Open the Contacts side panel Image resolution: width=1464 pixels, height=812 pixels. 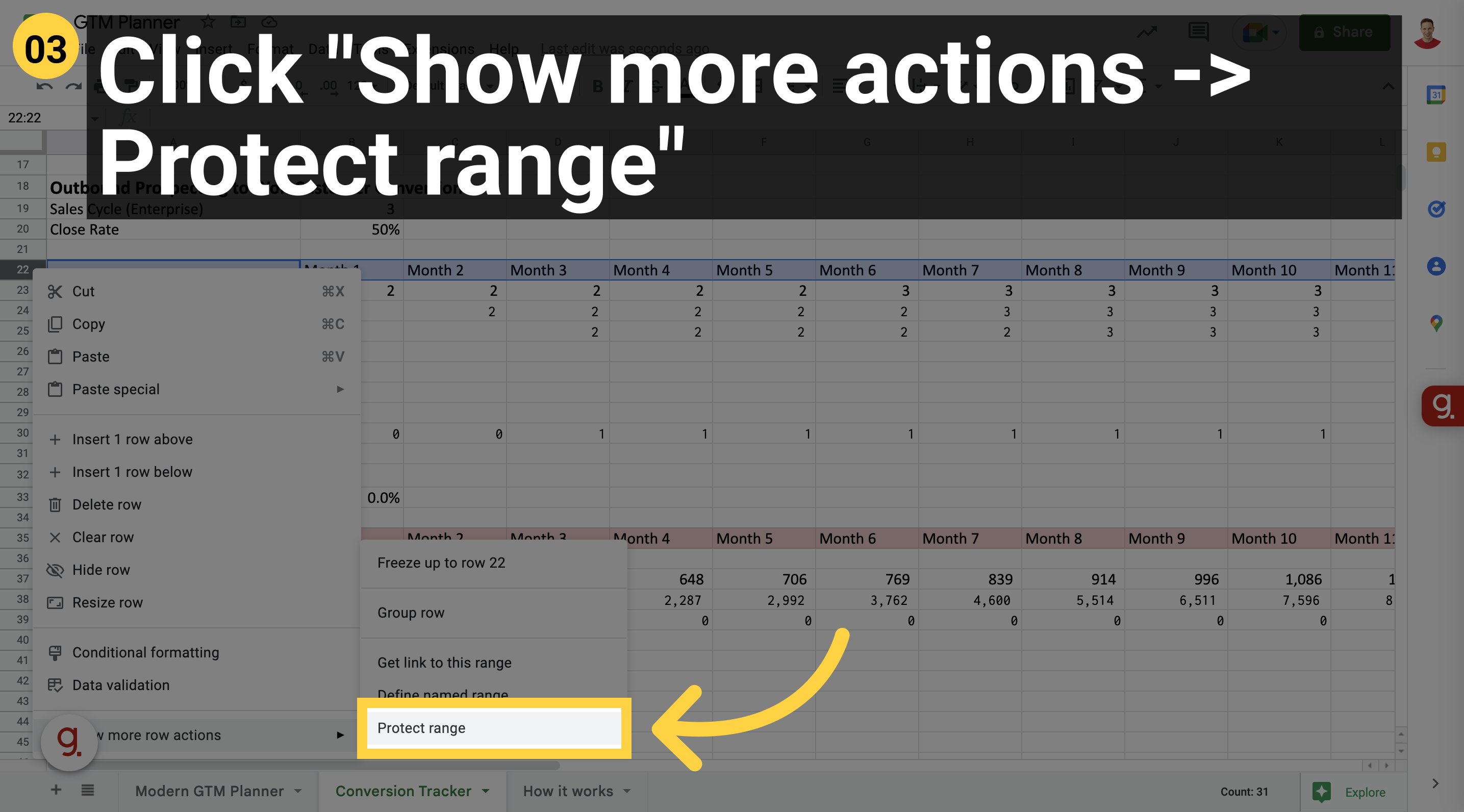(1436, 266)
